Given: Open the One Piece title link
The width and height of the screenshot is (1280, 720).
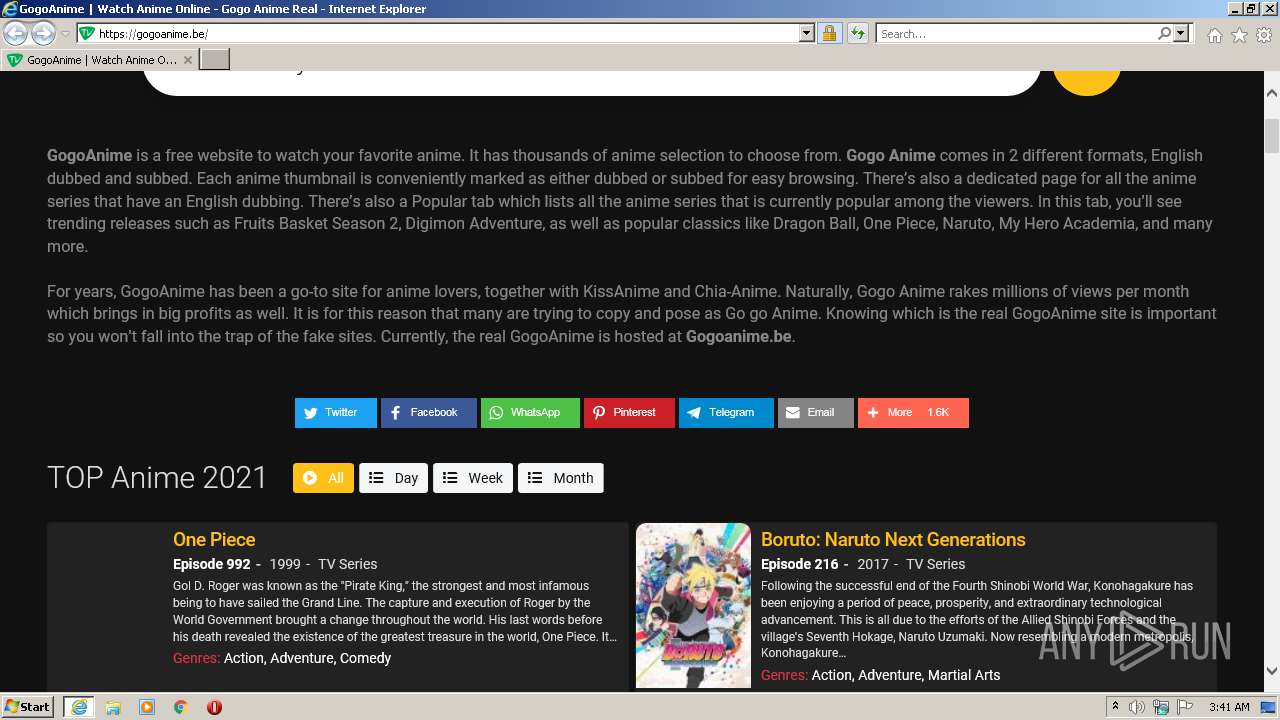Looking at the screenshot, I should tap(214, 540).
